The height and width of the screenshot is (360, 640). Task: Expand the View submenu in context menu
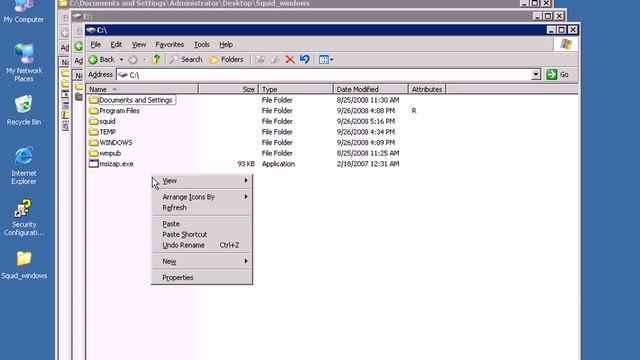click(x=202, y=180)
